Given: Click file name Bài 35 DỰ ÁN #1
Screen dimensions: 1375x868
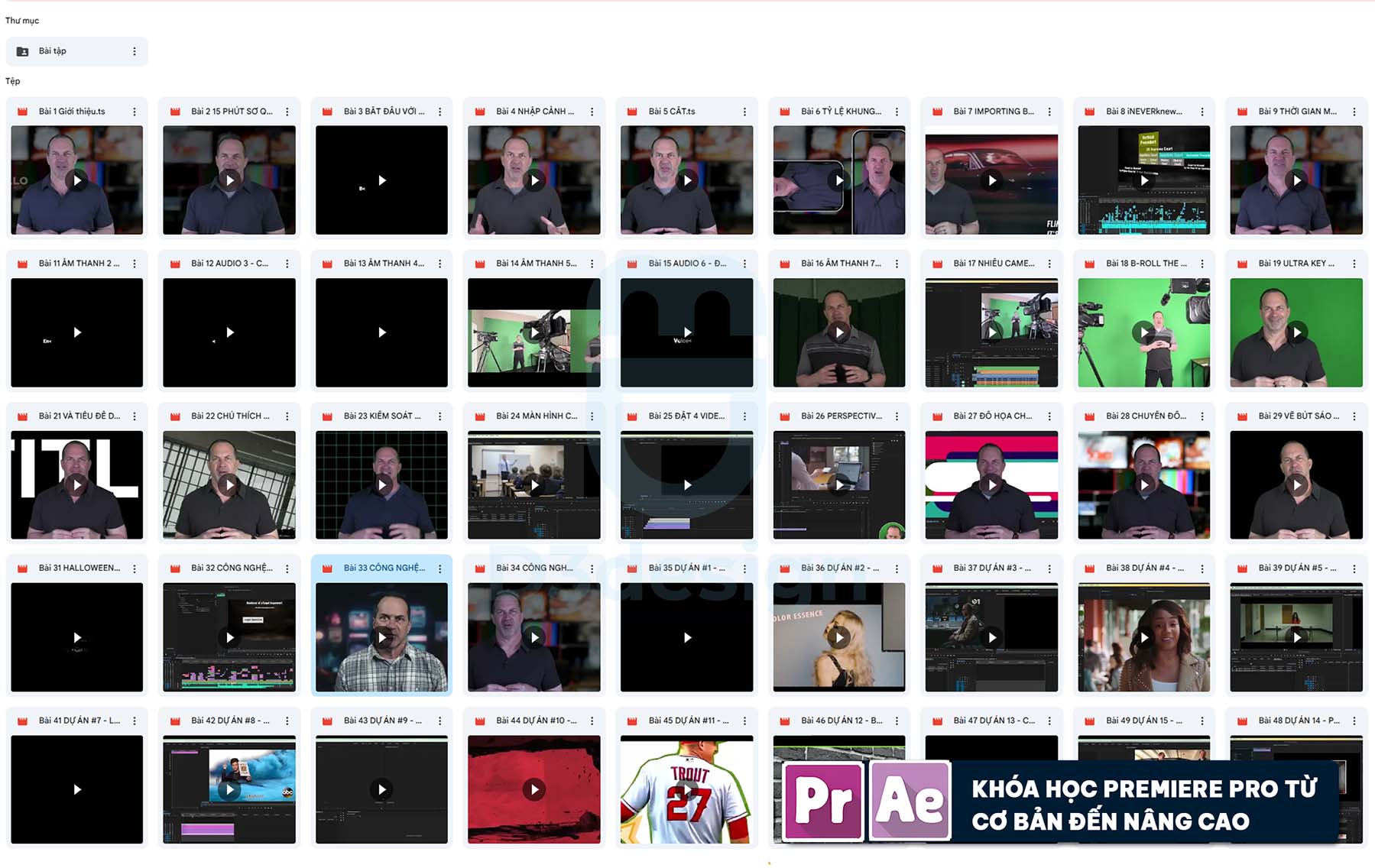Looking at the screenshot, I should point(686,568).
